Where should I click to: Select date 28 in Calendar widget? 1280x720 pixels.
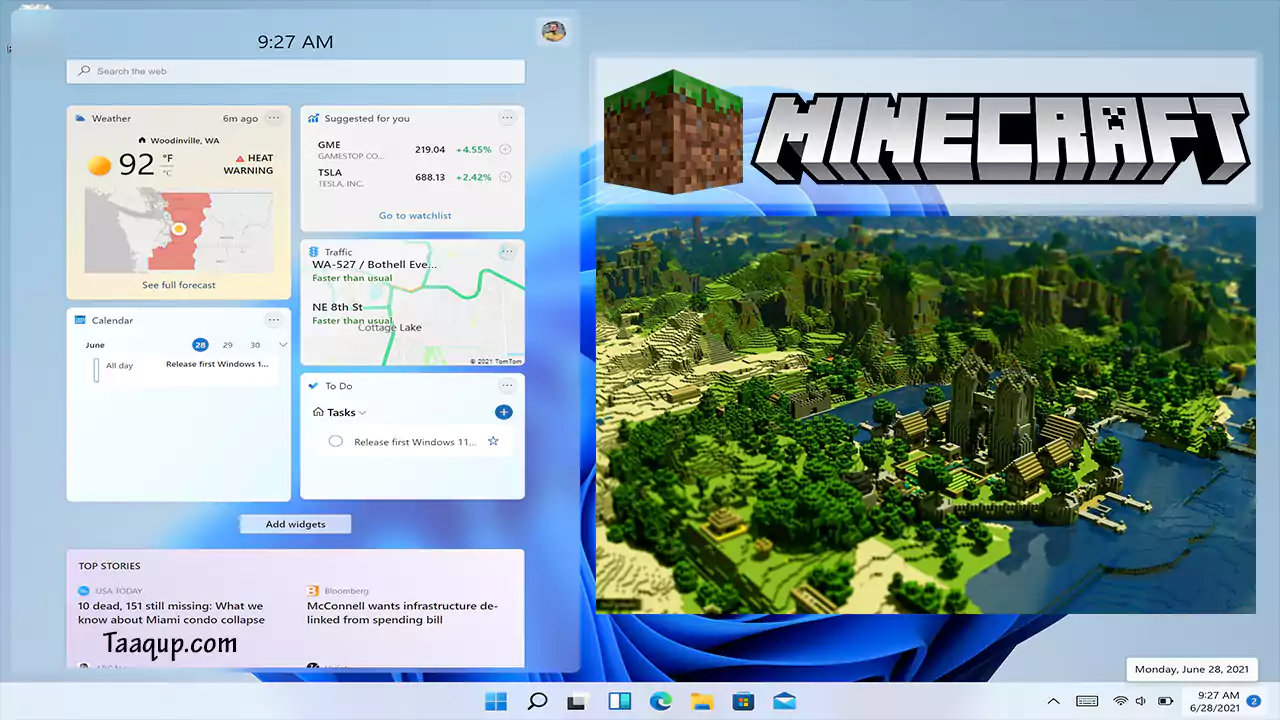pyautogui.click(x=200, y=345)
